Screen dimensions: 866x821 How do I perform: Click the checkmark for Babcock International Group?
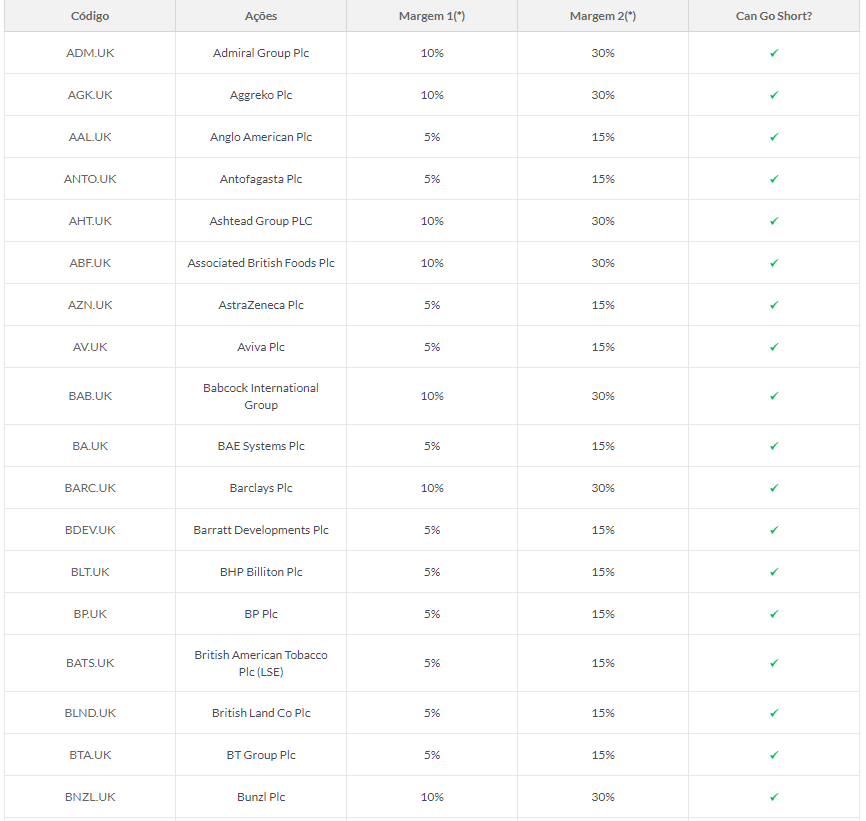click(774, 396)
